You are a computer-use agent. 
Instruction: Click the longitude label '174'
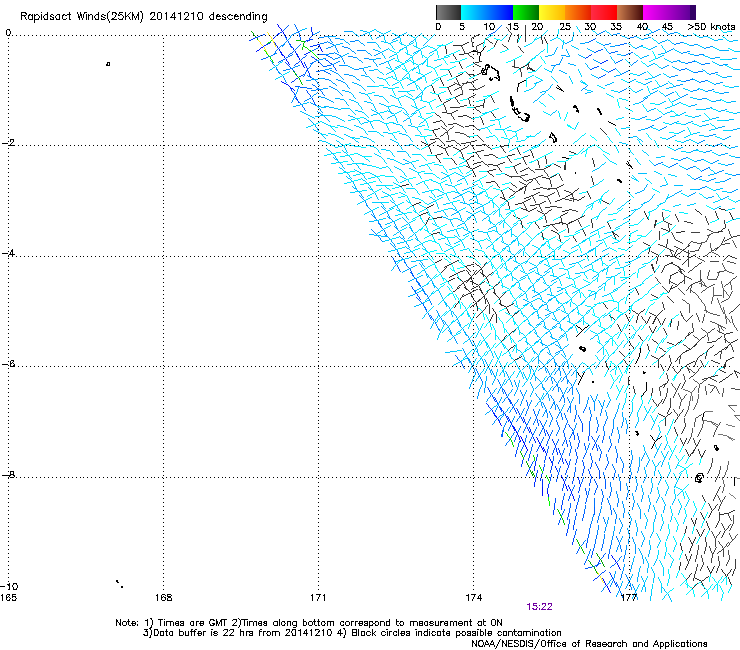point(473,598)
